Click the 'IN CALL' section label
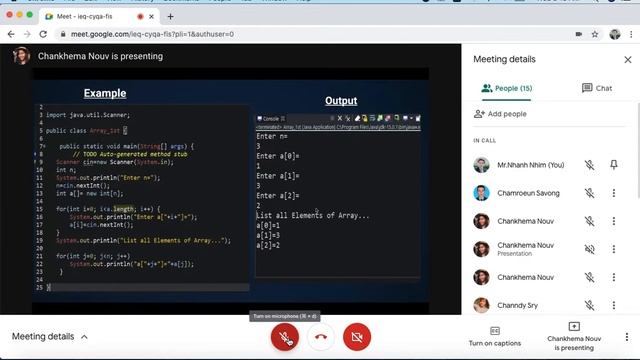The image size is (640, 360). pyautogui.click(x=484, y=140)
